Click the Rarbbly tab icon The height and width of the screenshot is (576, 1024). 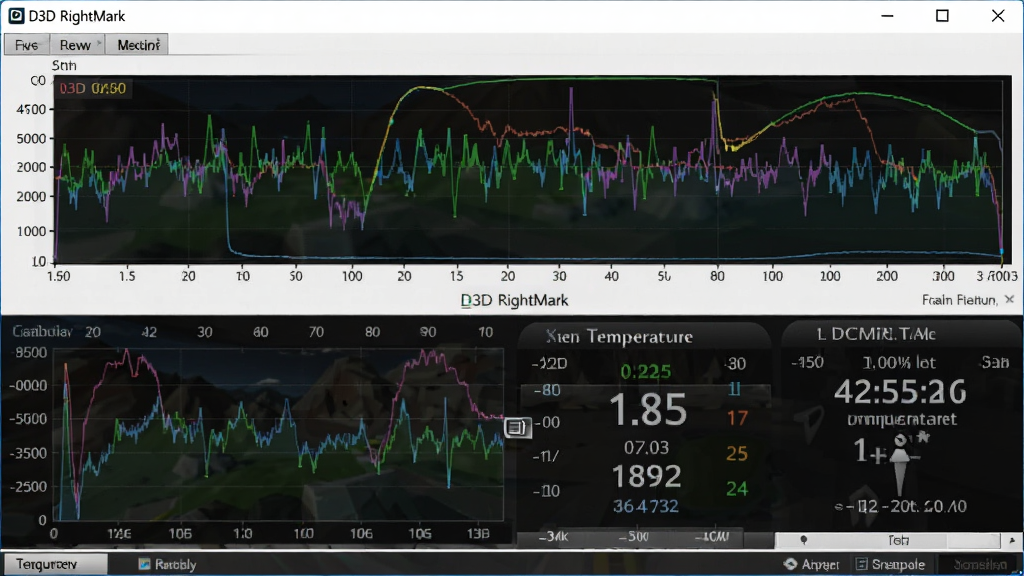coord(144,564)
